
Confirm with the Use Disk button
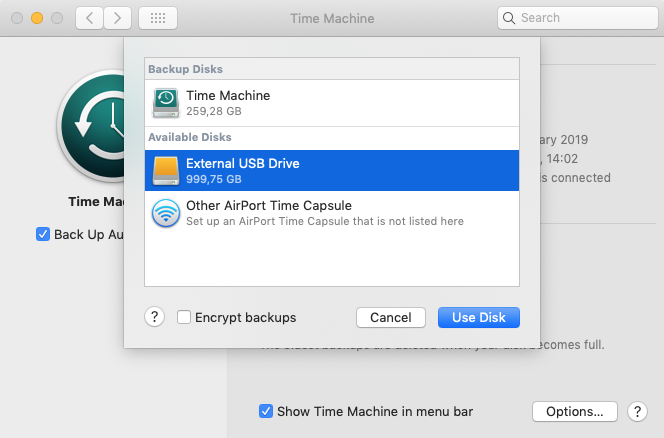pos(478,317)
